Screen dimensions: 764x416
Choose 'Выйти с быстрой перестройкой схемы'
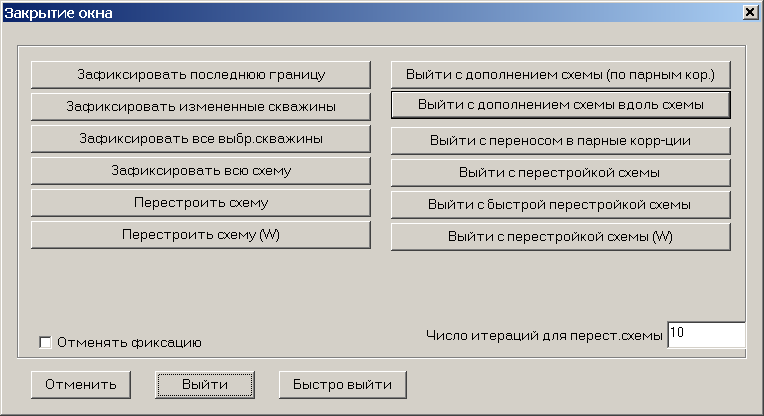(x=560, y=205)
